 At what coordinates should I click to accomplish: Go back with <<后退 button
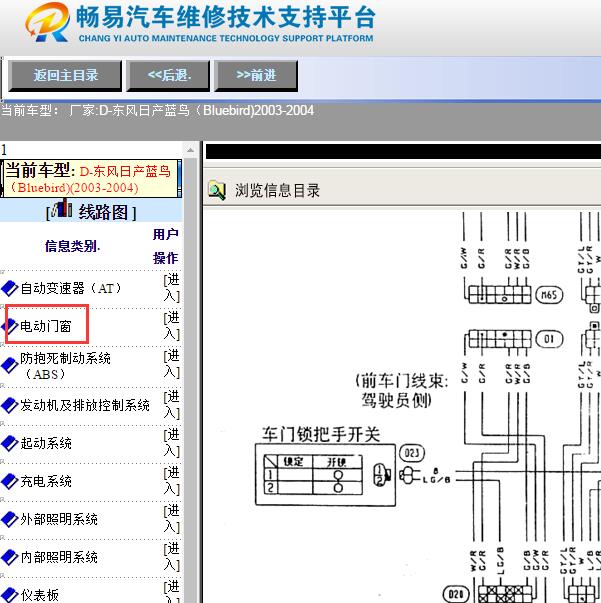click(x=168, y=75)
